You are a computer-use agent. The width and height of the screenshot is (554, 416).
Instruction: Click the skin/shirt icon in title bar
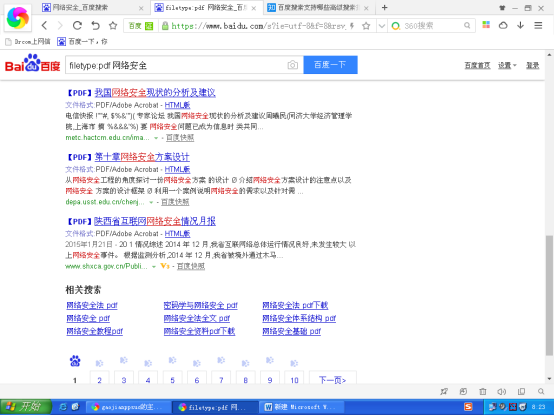point(502,8)
